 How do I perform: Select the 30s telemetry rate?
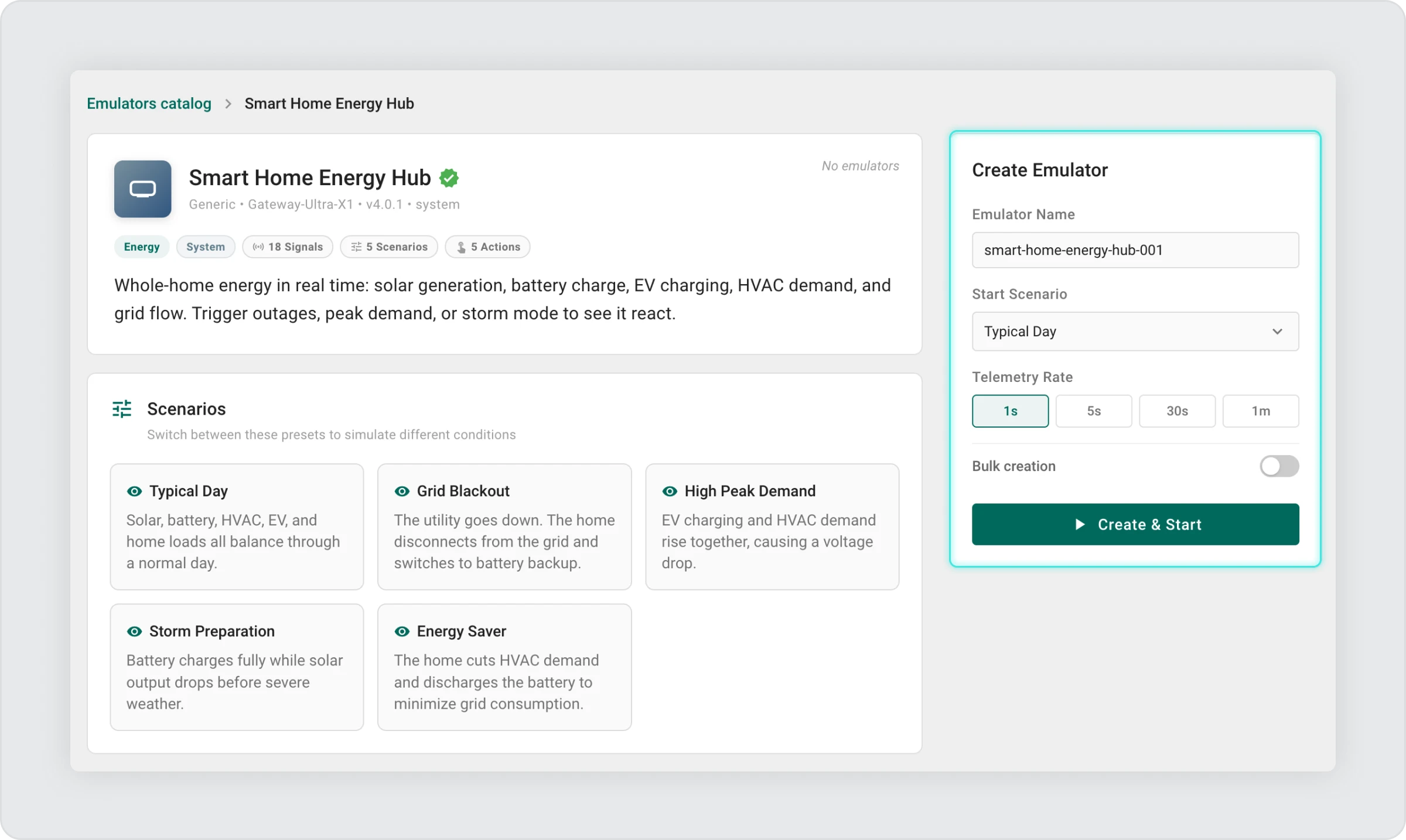(1176, 411)
